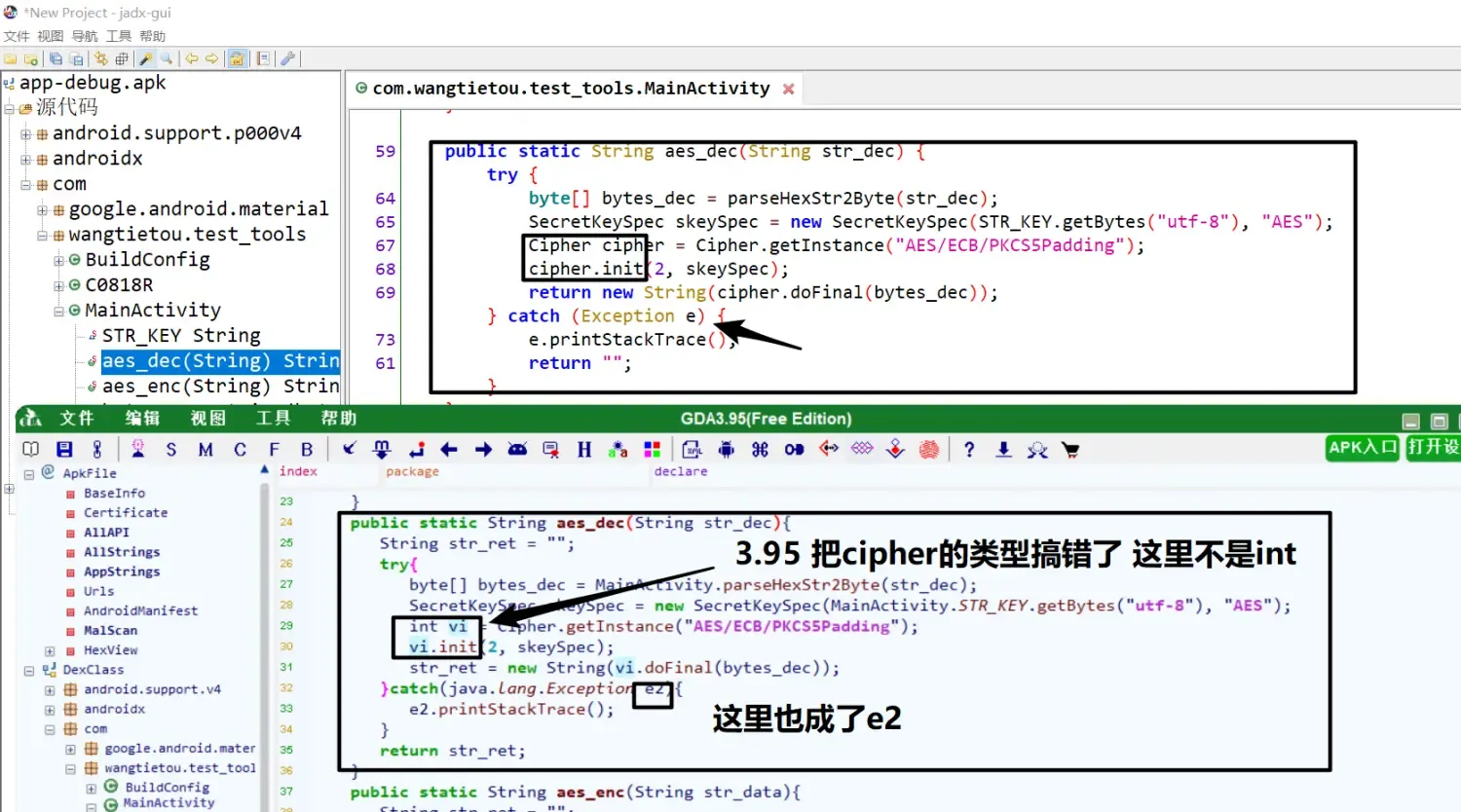
Task: Open string search with the S icon
Action: pyautogui.click(x=169, y=449)
